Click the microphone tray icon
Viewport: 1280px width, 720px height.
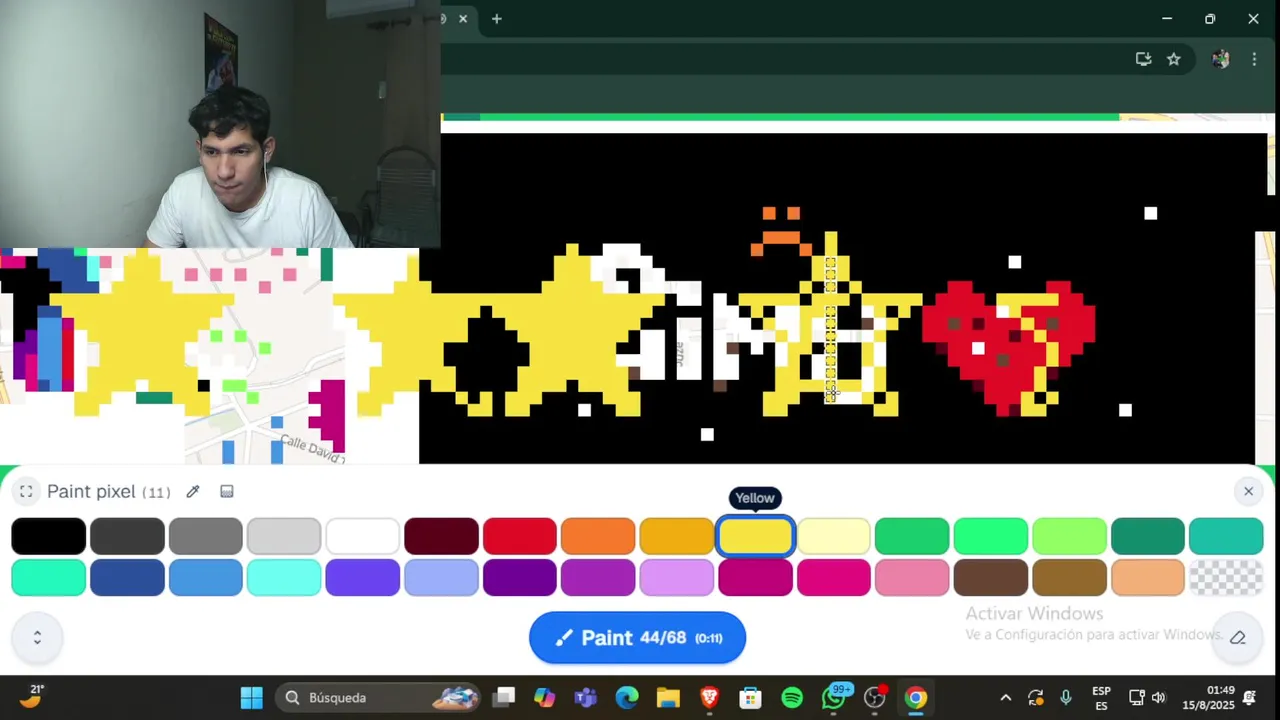click(1066, 697)
